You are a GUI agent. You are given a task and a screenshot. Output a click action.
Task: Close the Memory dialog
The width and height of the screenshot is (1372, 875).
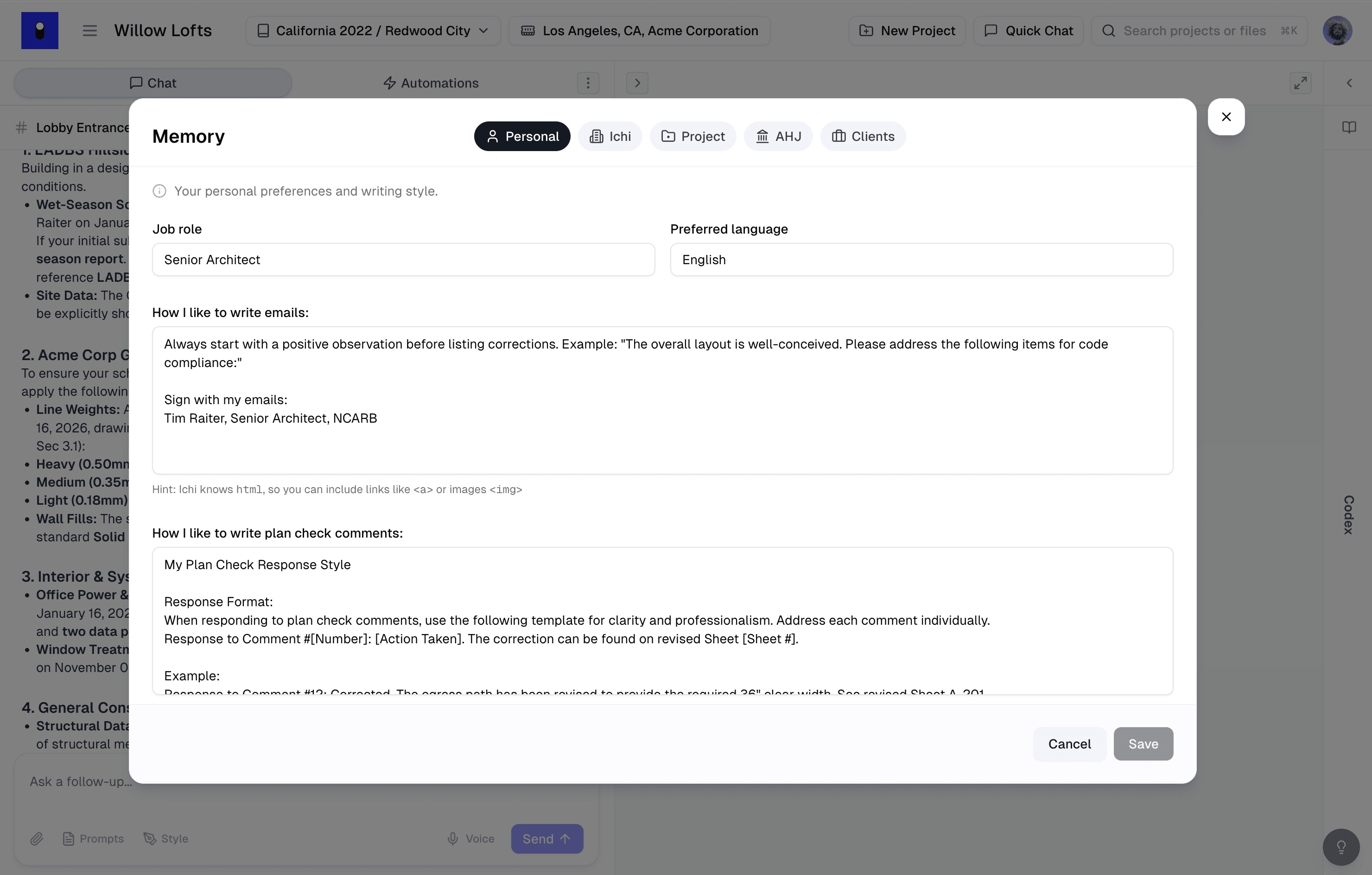click(1226, 117)
